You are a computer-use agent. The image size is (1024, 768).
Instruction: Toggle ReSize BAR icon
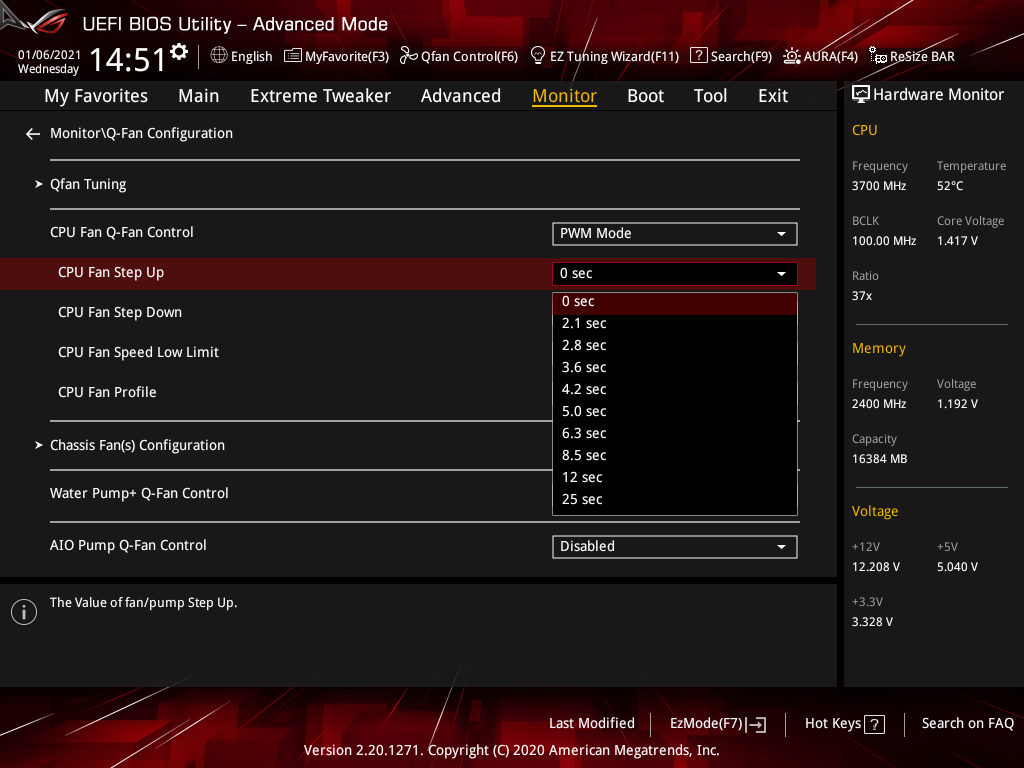(x=878, y=56)
